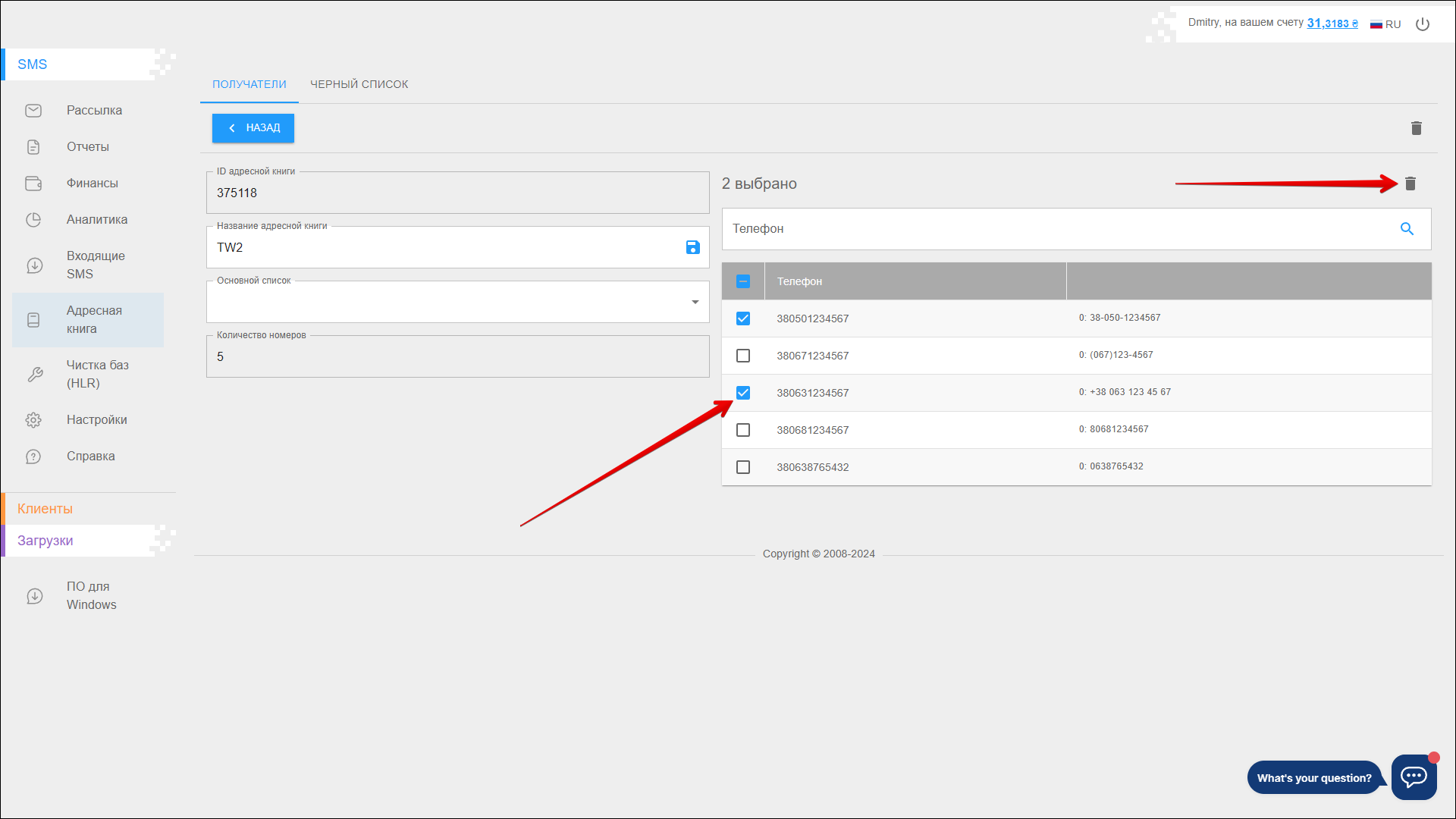Image resolution: width=1456 pixels, height=819 pixels.
Task: Switch to the ЧЕРНЫЙ СПИСОК tab
Action: [x=359, y=84]
